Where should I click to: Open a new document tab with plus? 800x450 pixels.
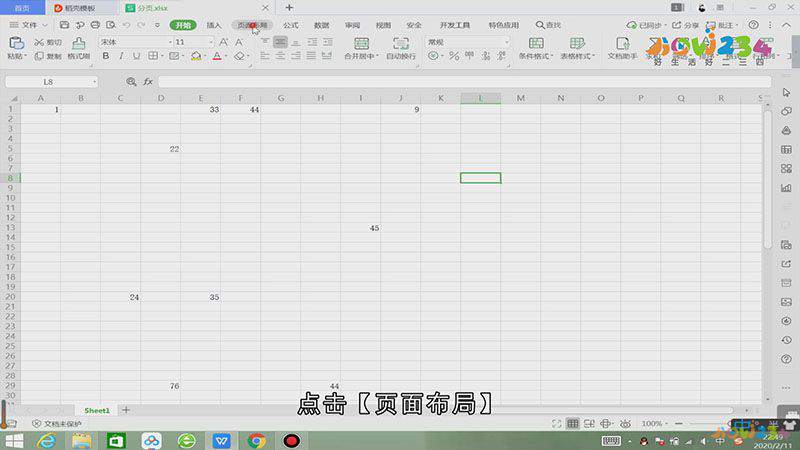click(289, 8)
